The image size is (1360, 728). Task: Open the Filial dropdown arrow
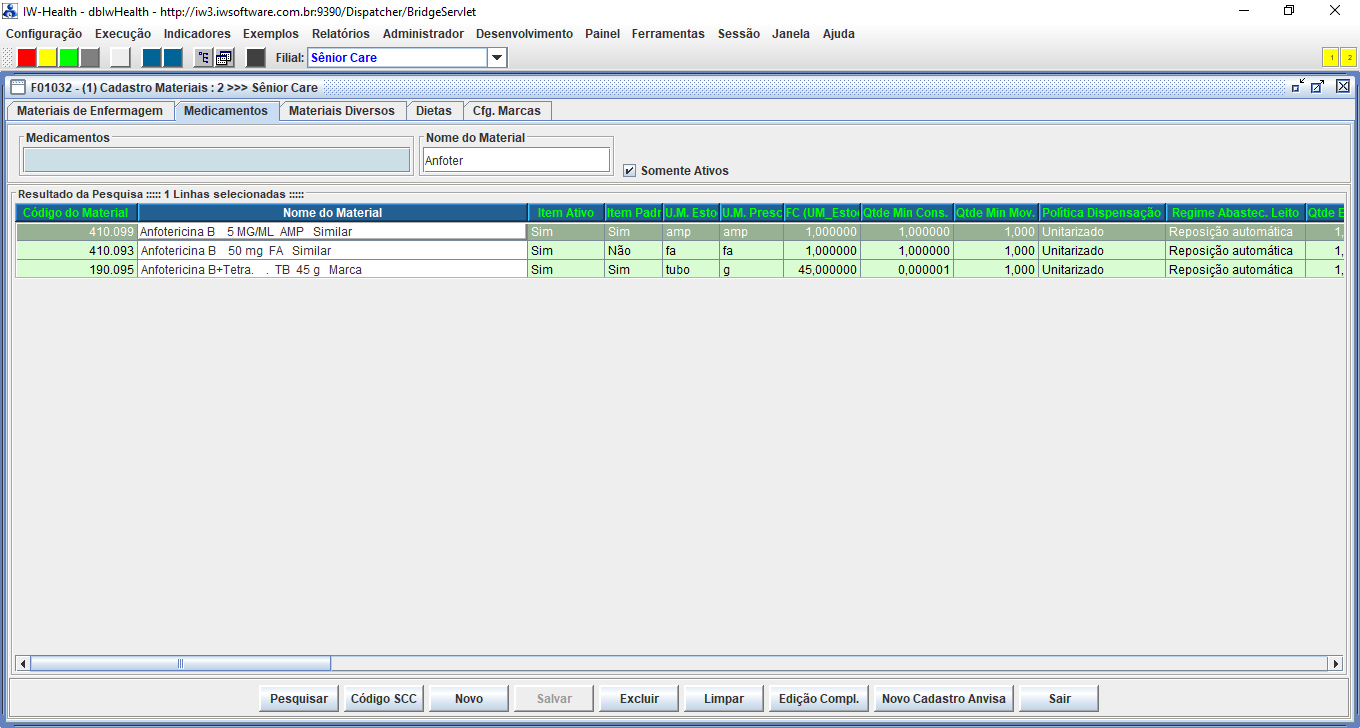(x=497, y=58)
